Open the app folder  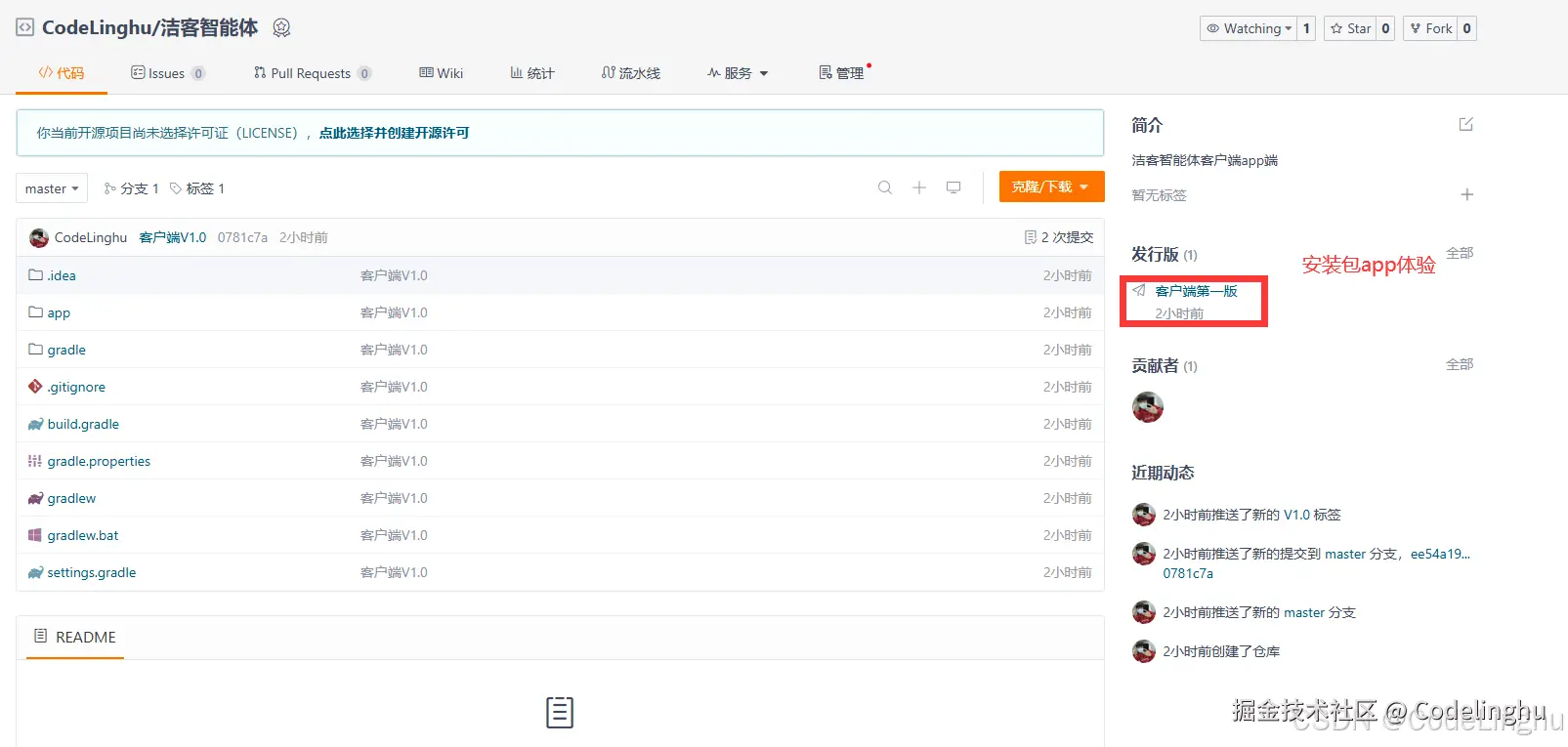(x=59, y=312)
